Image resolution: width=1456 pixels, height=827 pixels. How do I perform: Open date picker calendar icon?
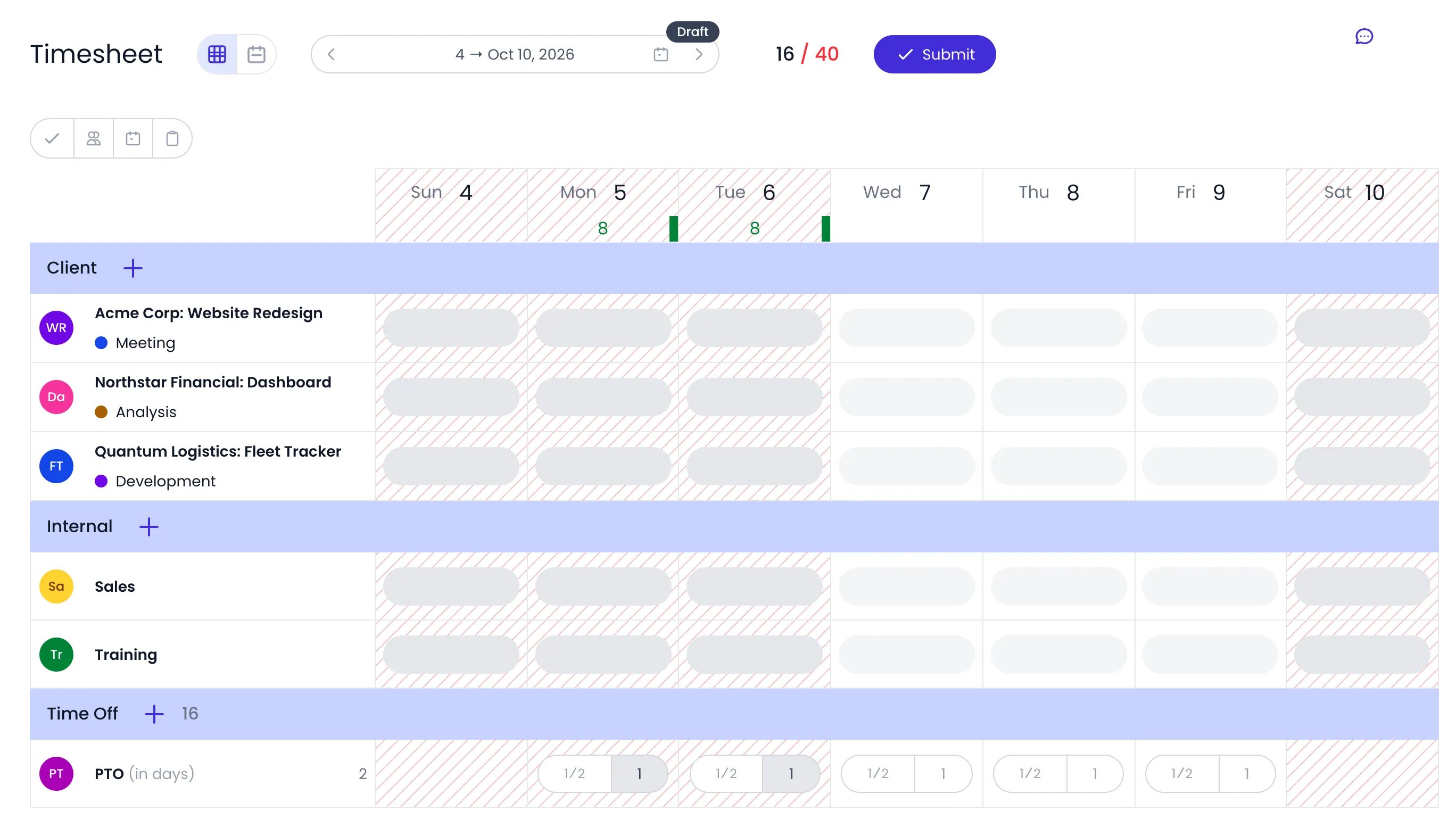pos(660,54)
